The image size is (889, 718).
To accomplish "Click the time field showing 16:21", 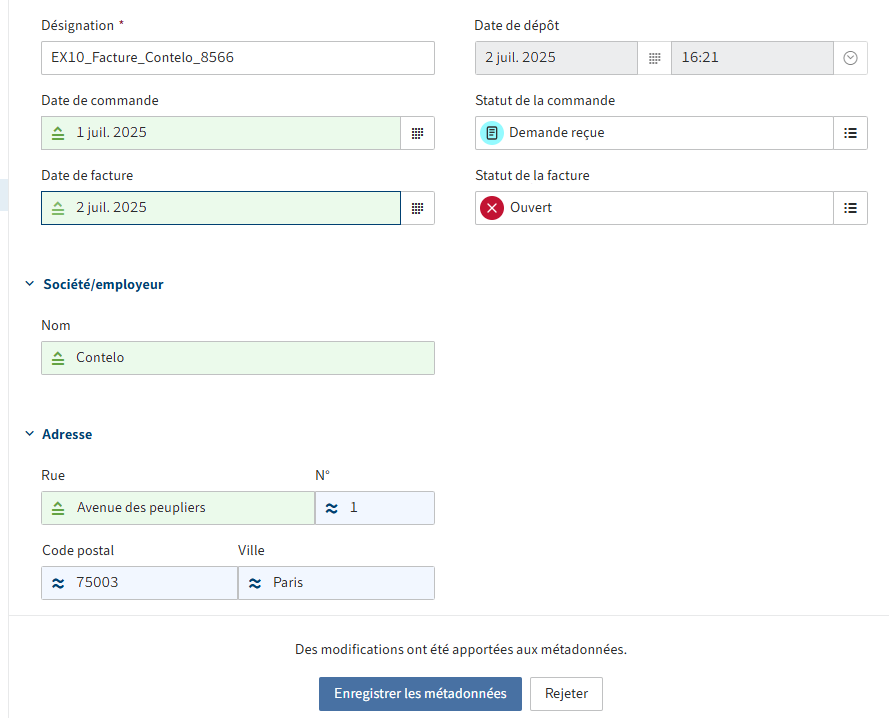I will [752, 58].
